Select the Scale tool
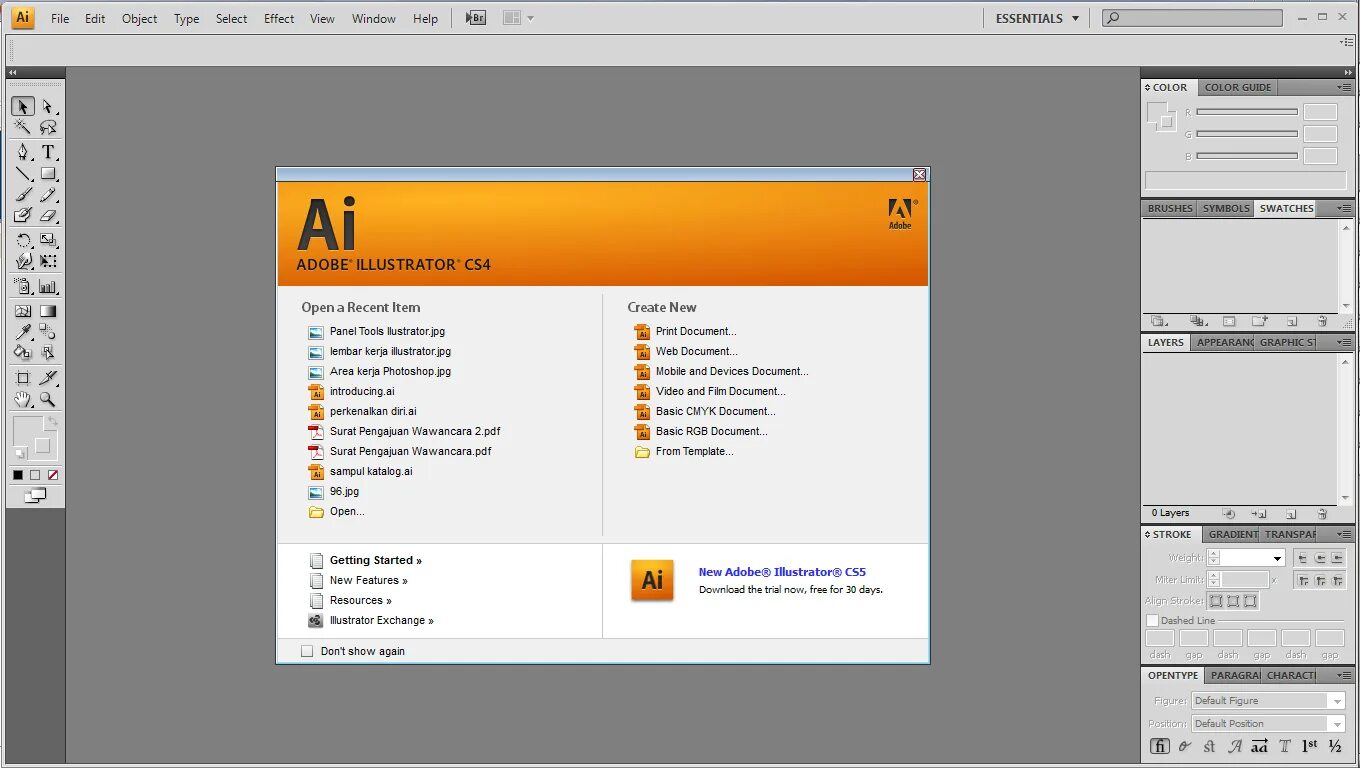The image size is (1360, 768). (x=48, y=240)
